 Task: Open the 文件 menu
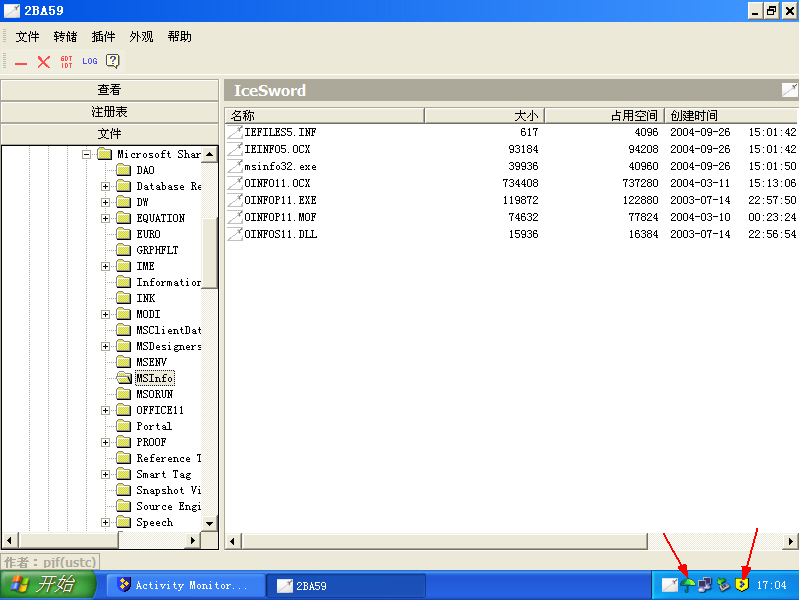pos(27,37)
